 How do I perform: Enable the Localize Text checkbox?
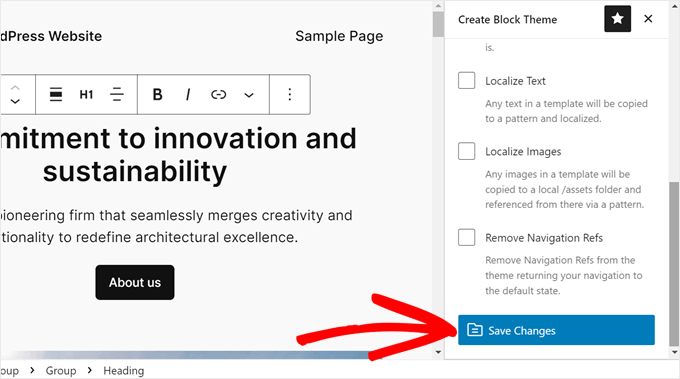(x=466, y=81)
